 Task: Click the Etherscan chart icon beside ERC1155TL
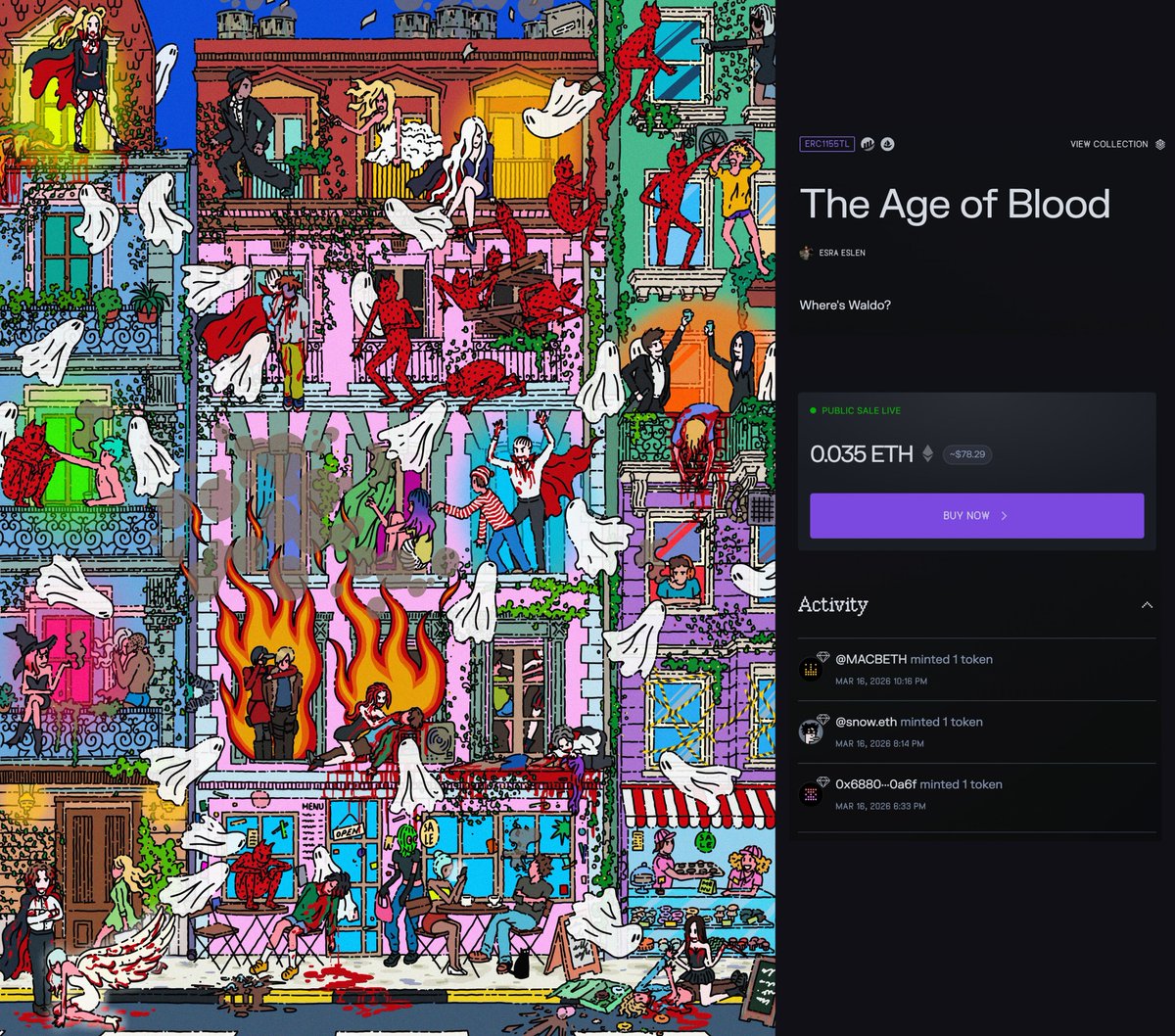(869, 144)
